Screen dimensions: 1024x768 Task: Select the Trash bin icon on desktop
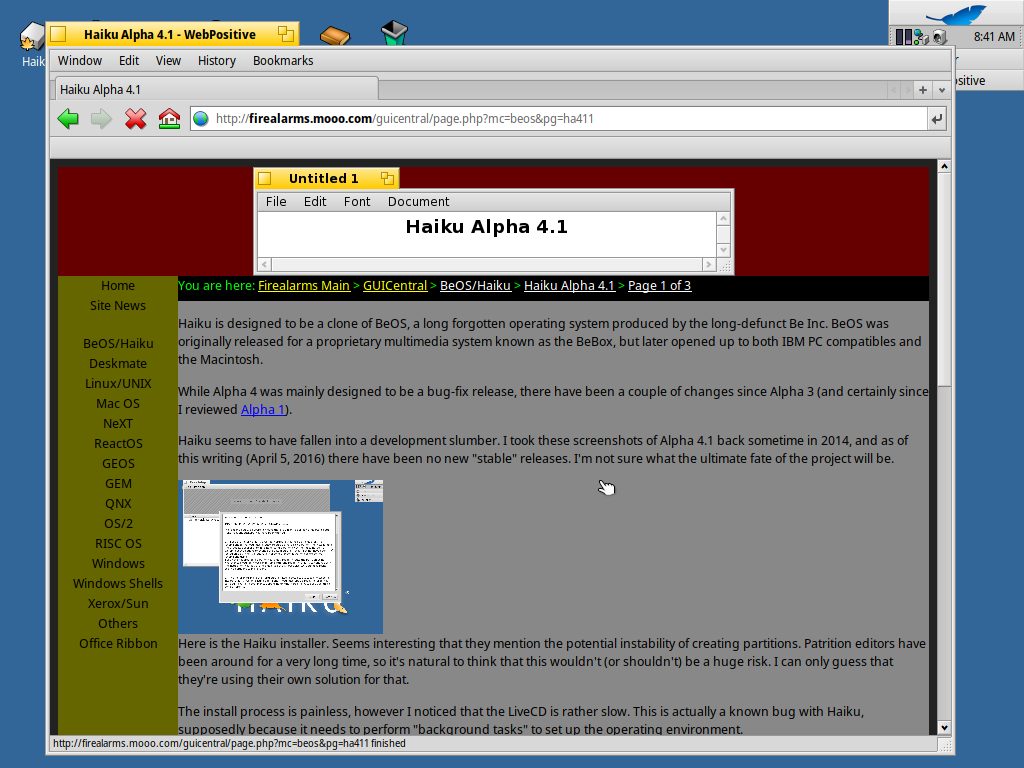[394, 33]
